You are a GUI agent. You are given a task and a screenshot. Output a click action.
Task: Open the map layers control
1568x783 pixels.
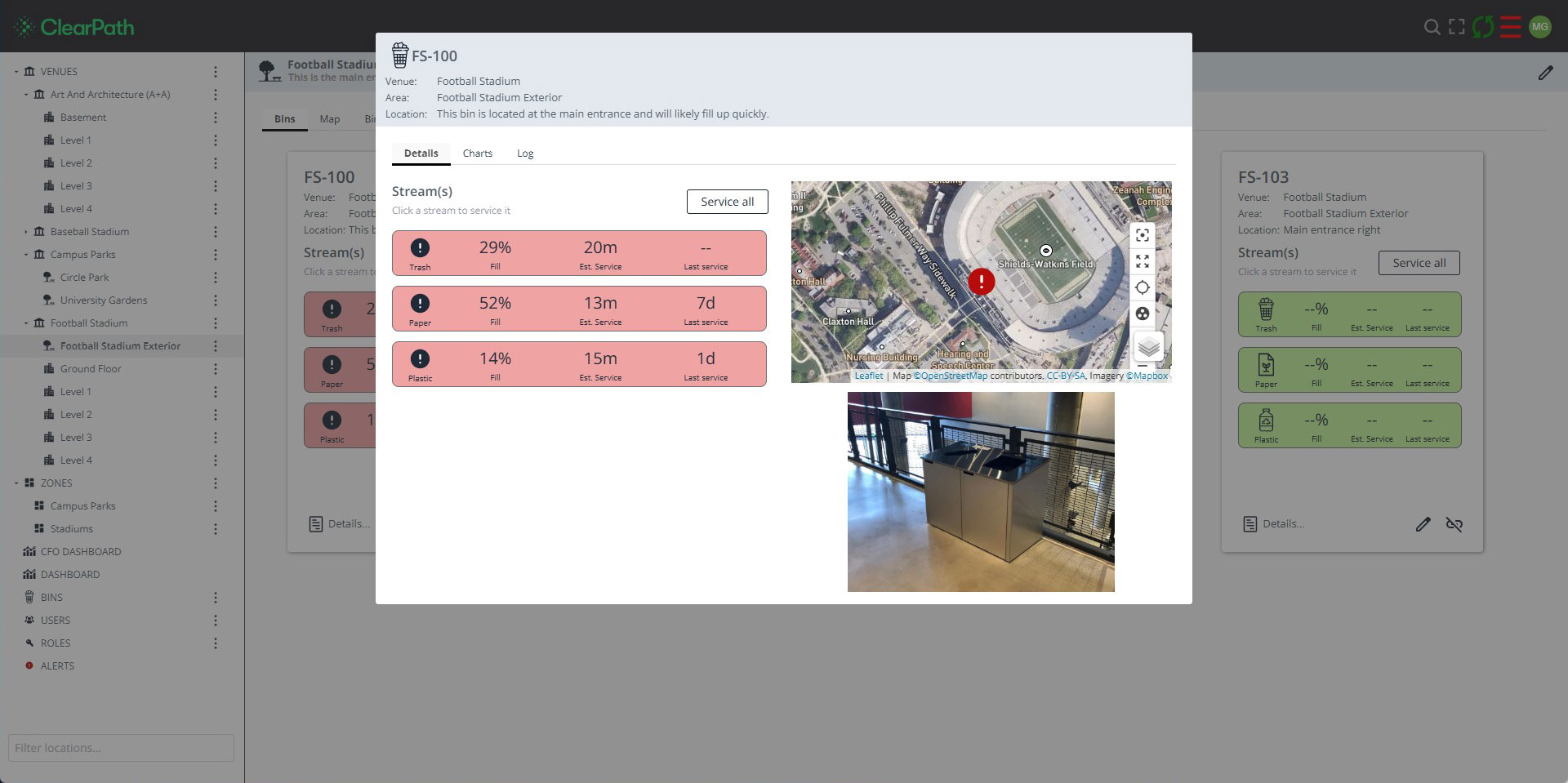[x=1149, y=347]
